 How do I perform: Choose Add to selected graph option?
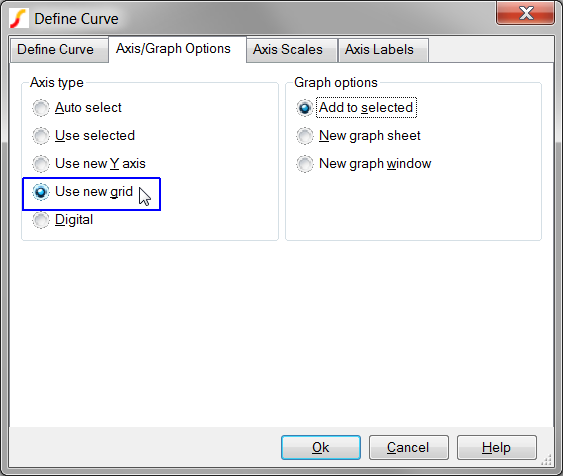click(x=356, y=108)
